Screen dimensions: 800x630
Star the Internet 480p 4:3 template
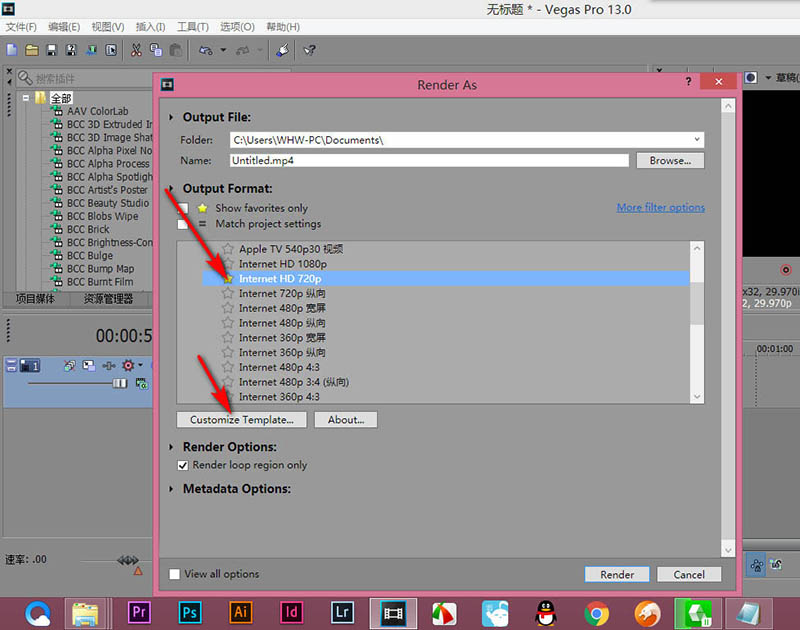(228, 367)
